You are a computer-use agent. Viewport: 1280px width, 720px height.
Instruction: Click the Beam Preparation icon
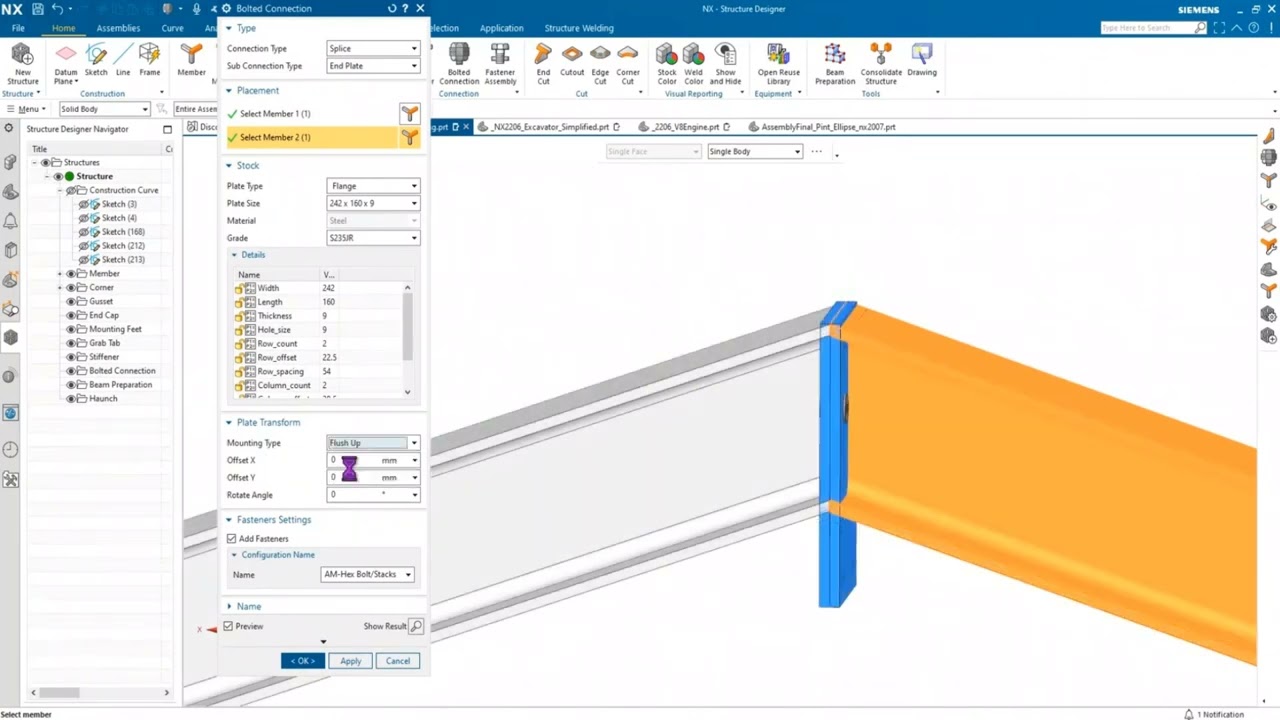click(x=835, y=54)
